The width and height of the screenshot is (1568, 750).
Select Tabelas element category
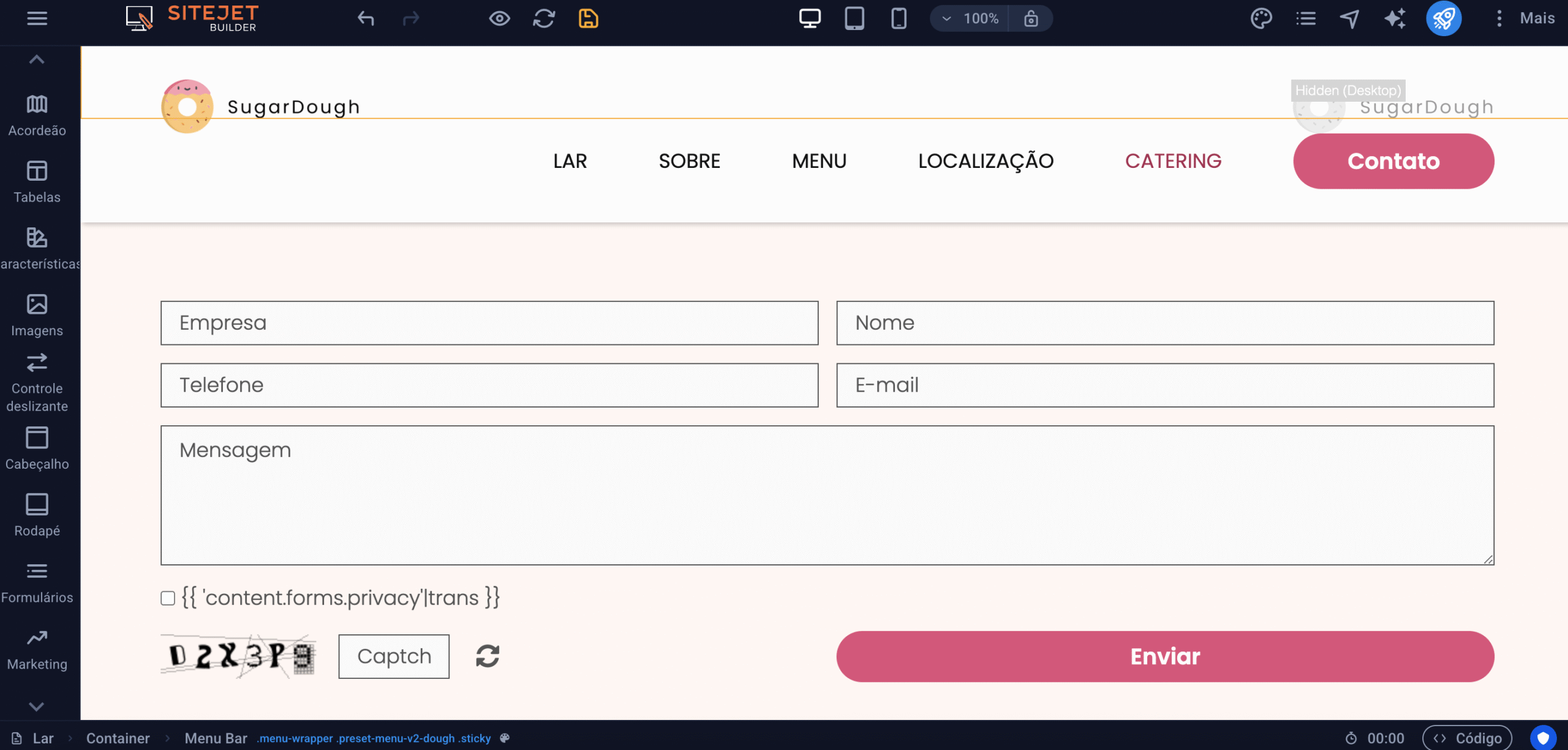point(37,182)
